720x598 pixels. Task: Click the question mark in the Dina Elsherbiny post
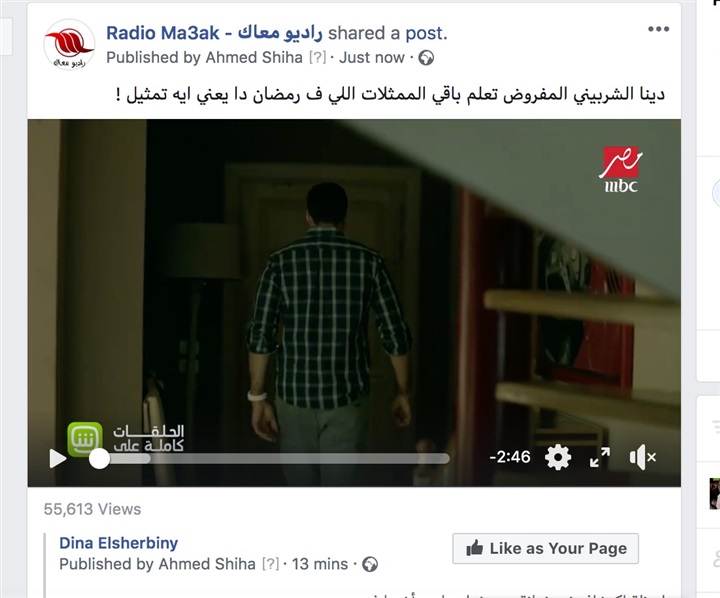(270, 564)
